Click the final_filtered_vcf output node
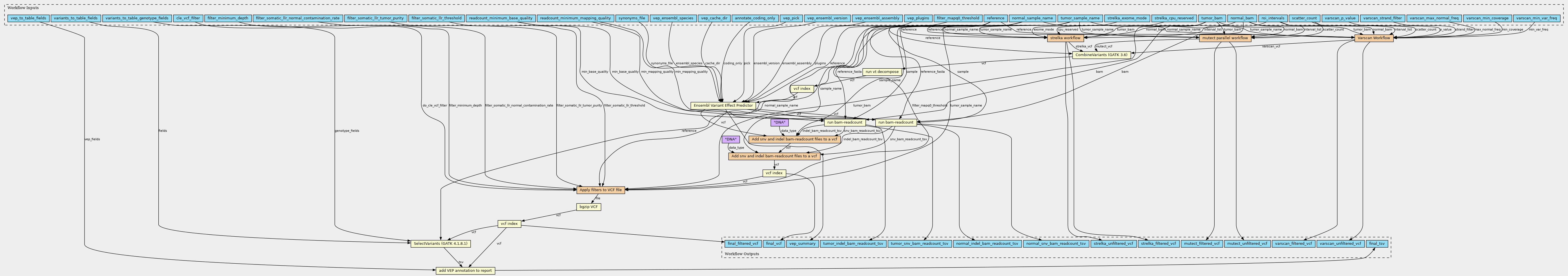This screenshot has width=1568, height=276. tap(743, 244)
